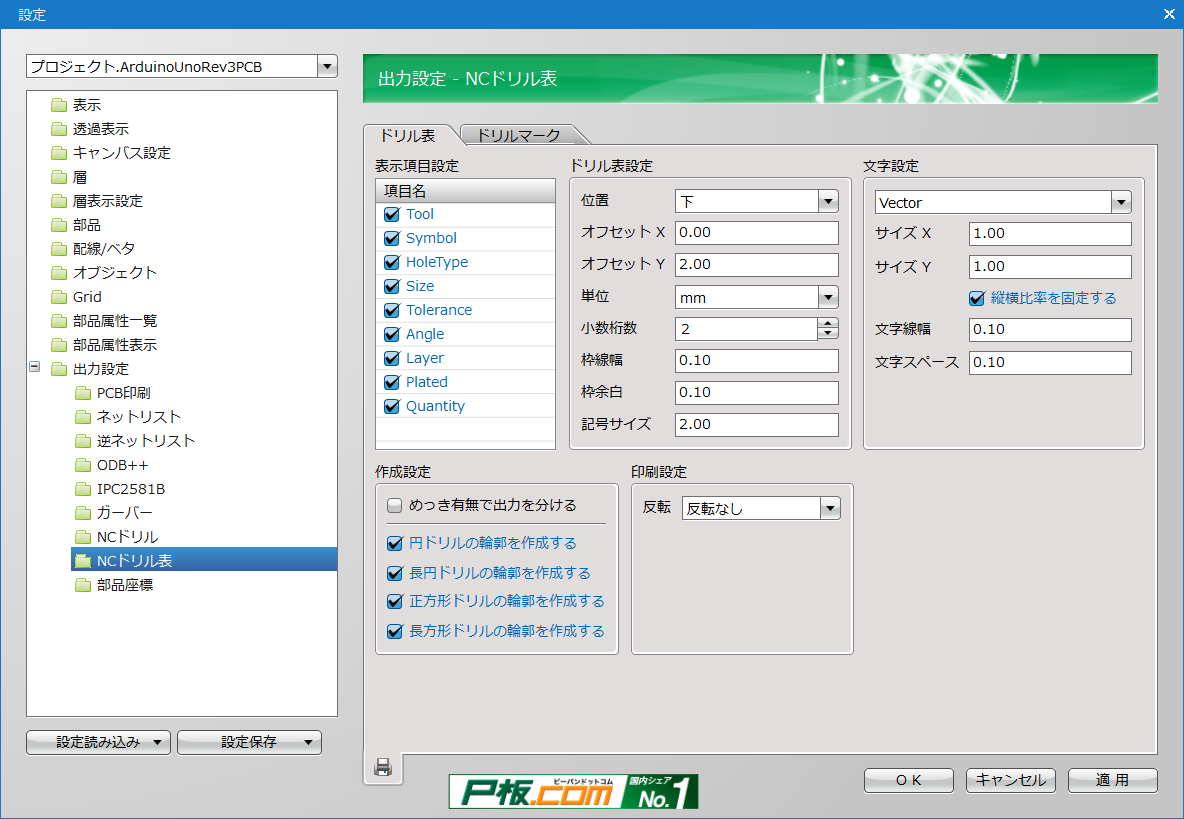
Task: Toggle 縦横比率を固定する checkbox
Action: (x=977, y=298)
